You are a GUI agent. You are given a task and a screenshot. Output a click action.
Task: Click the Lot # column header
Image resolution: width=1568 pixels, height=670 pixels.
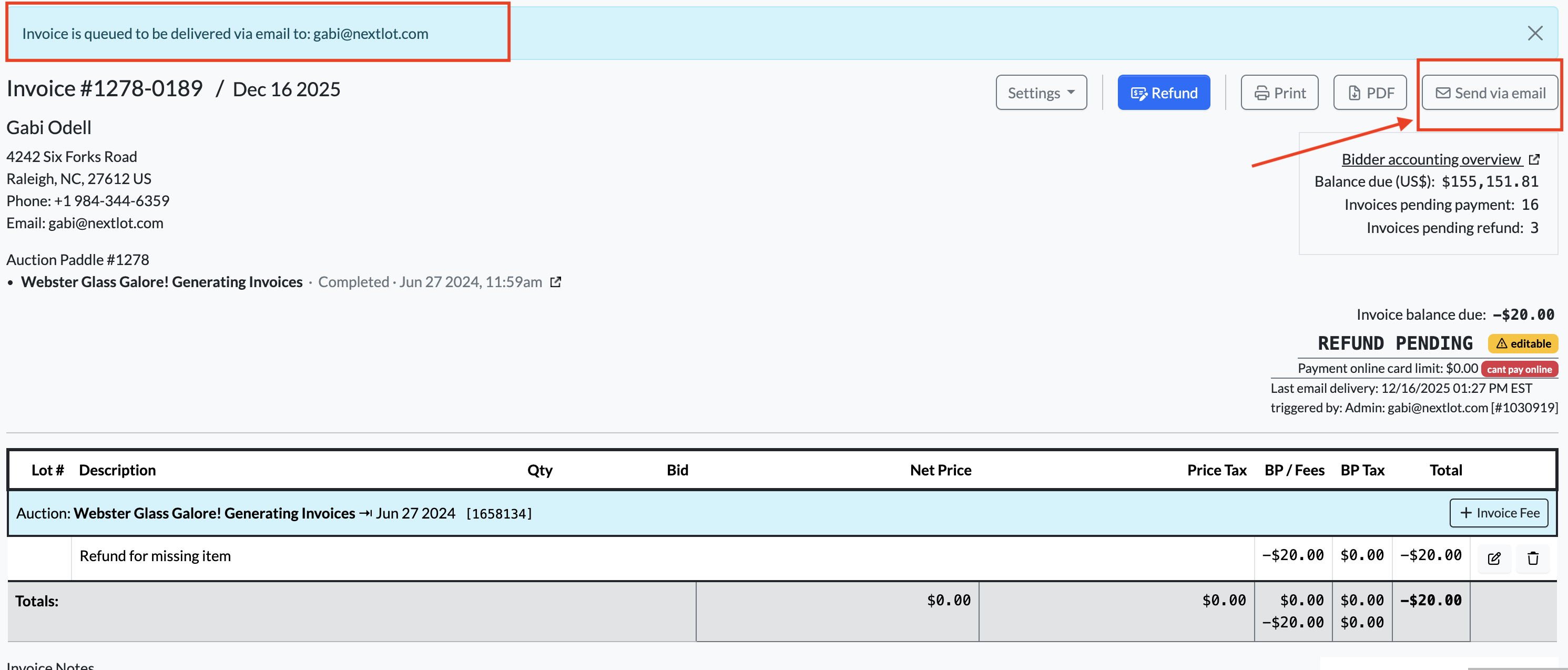point(47,470)
